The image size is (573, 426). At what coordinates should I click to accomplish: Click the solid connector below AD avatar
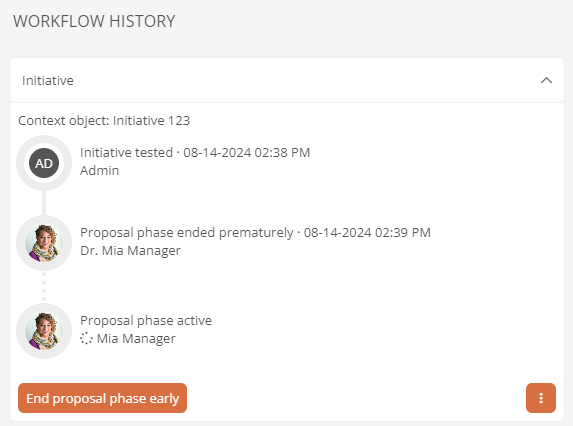click(x=44, y=203)
